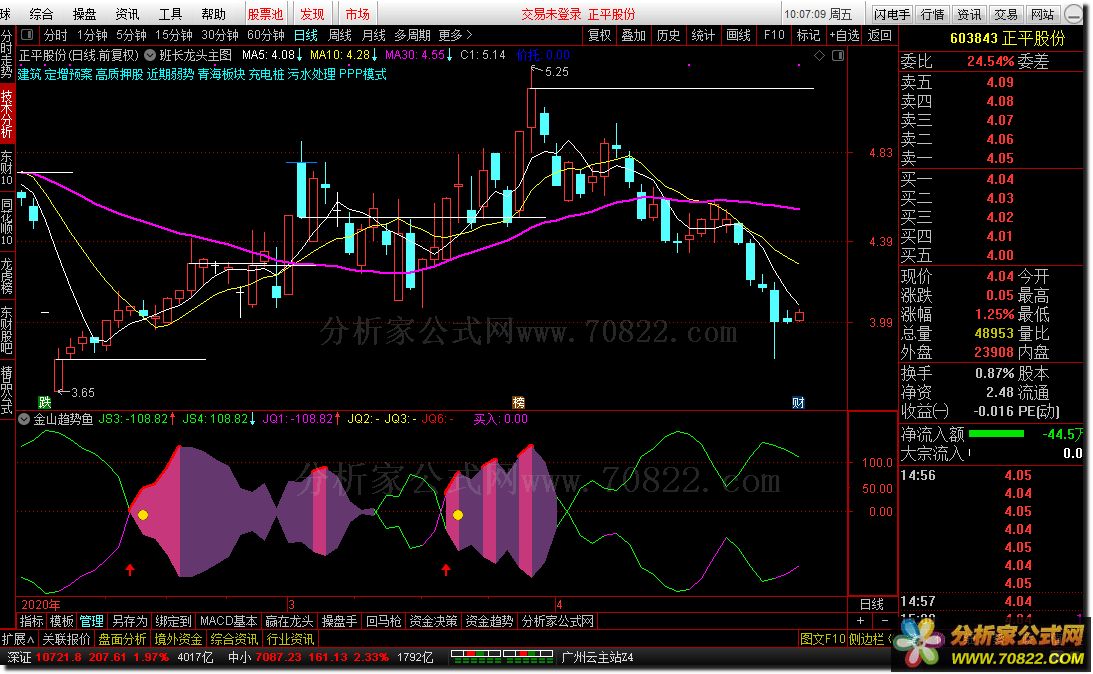Click the PPP模式 concept tag
Screen dimensions: 1093x674
point(363,74)
